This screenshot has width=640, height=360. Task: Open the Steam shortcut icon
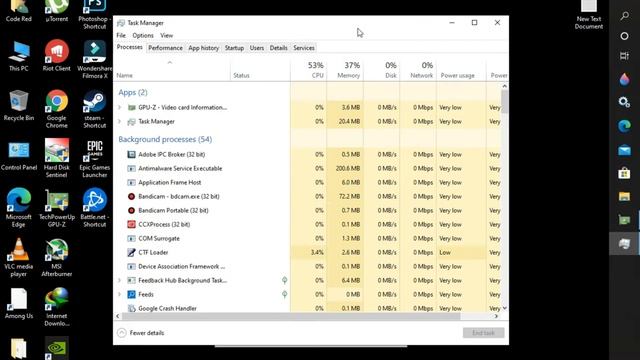click(x=94, y=109)
